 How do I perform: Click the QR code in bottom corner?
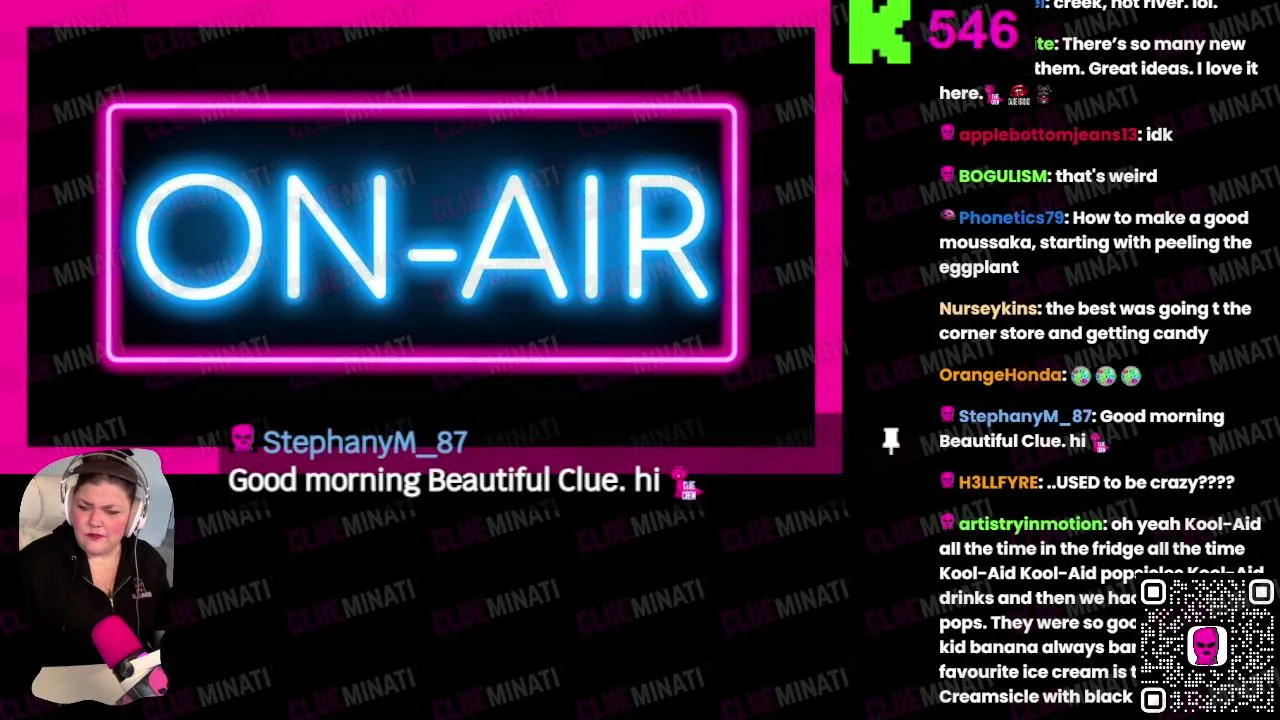pyautogui.click(x=1207, y=646)
